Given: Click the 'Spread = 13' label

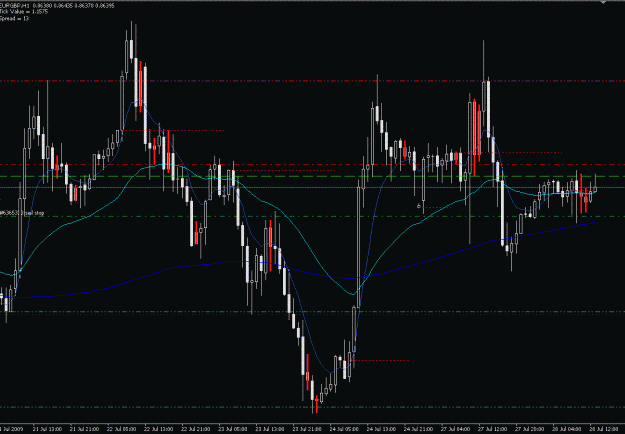Looking at the screenshot, I should (x=14, y=18).
